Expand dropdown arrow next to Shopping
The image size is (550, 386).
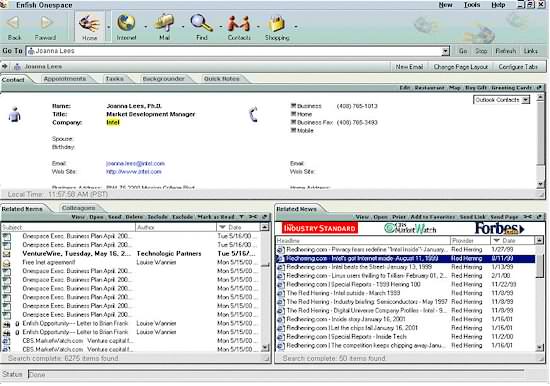(x=296, y=27)
